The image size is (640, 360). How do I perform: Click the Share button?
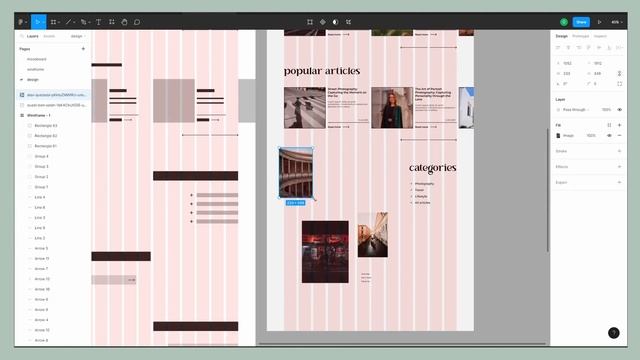581,22
